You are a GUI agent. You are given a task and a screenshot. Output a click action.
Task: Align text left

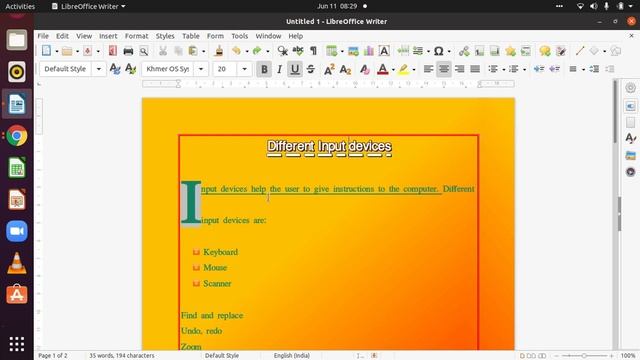[x=428, y=69]
